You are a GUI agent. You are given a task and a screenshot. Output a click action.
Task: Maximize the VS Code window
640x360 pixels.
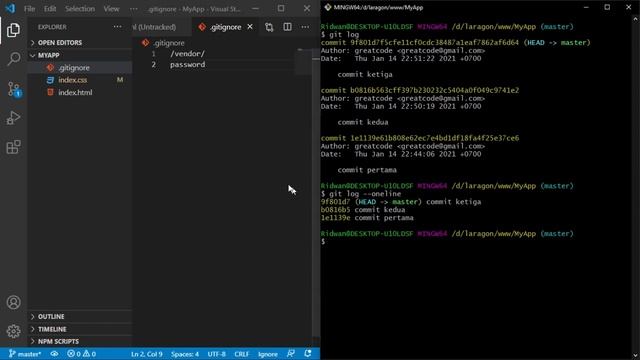click(281, 8)
